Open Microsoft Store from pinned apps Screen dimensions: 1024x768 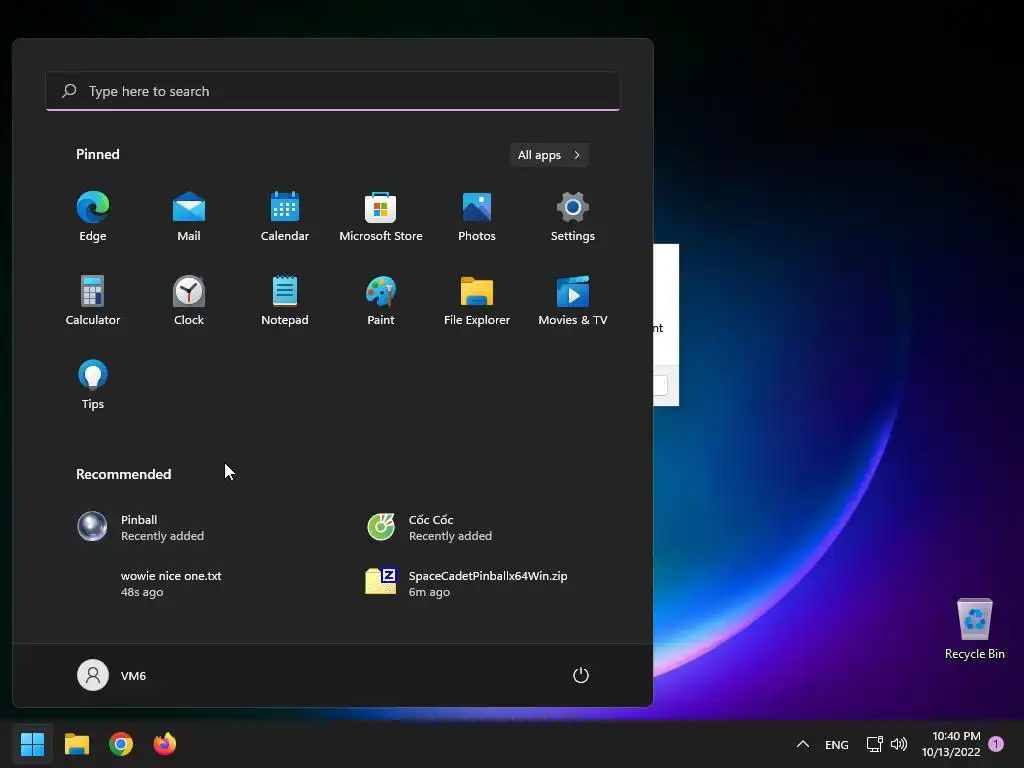381,217
